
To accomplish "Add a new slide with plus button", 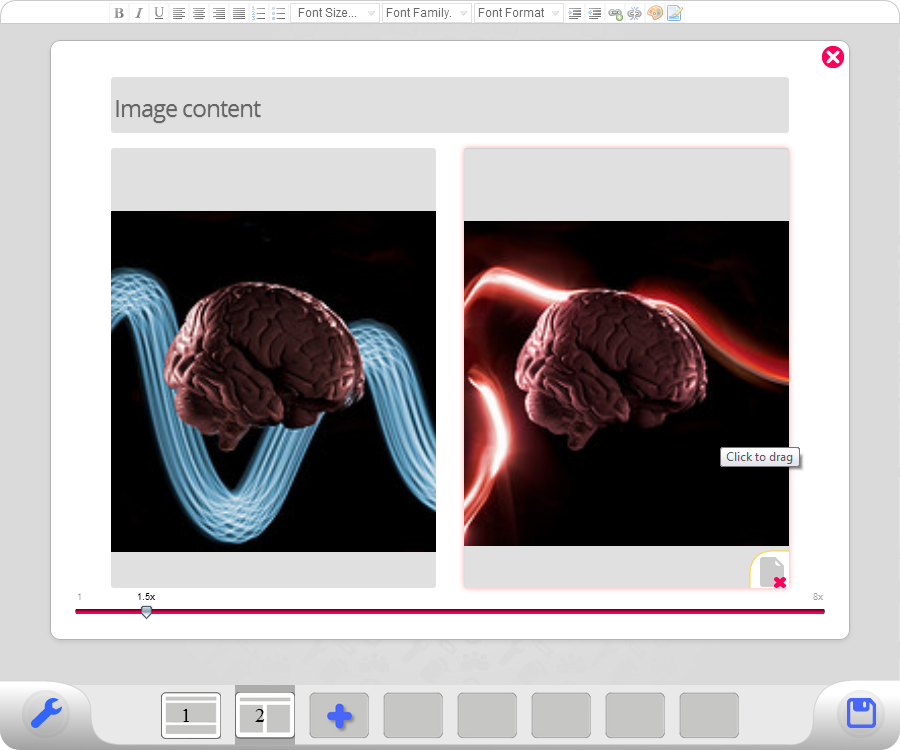I will coord(339,715).
